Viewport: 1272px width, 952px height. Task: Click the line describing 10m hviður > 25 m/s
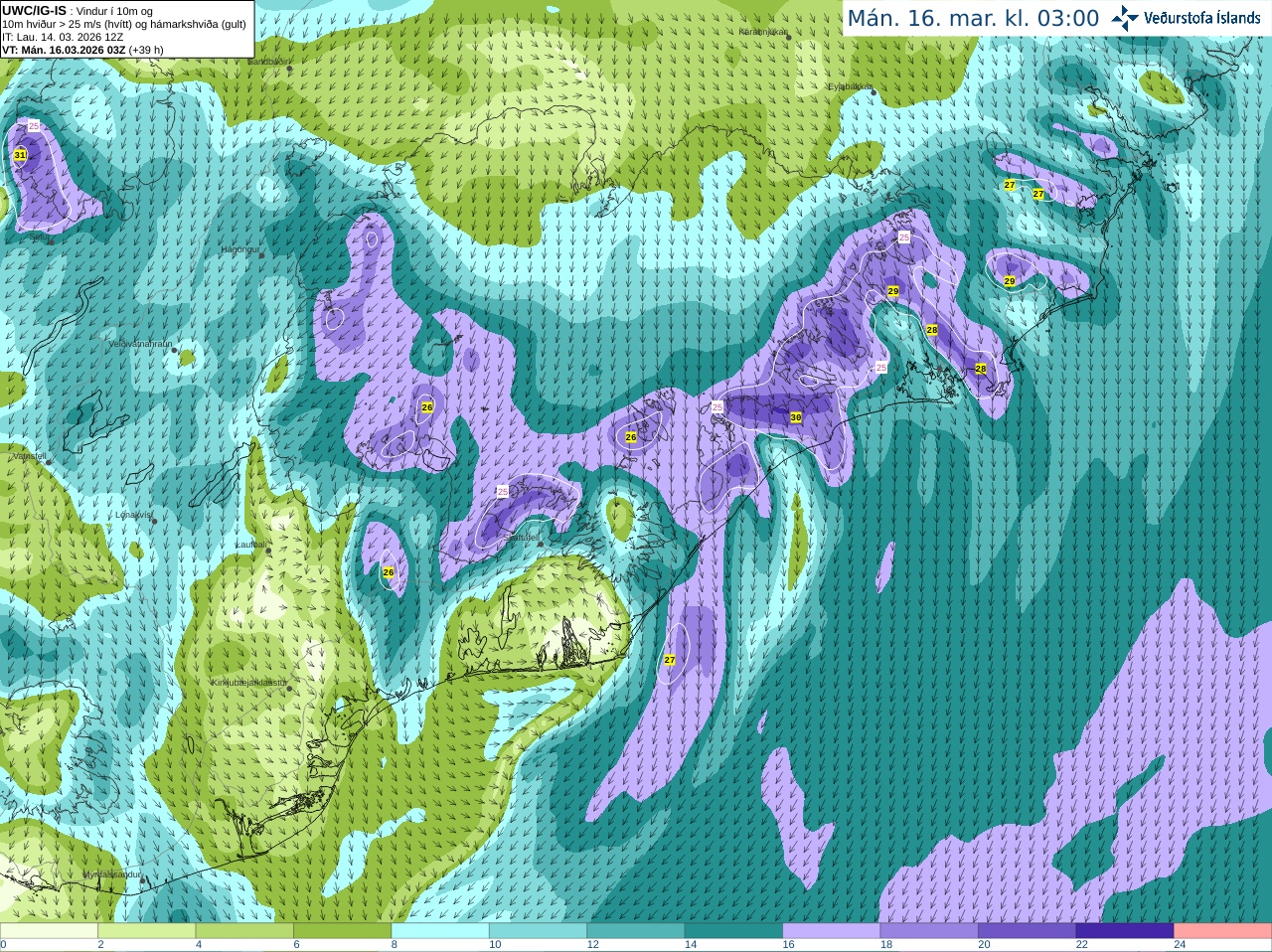[124, 24]
